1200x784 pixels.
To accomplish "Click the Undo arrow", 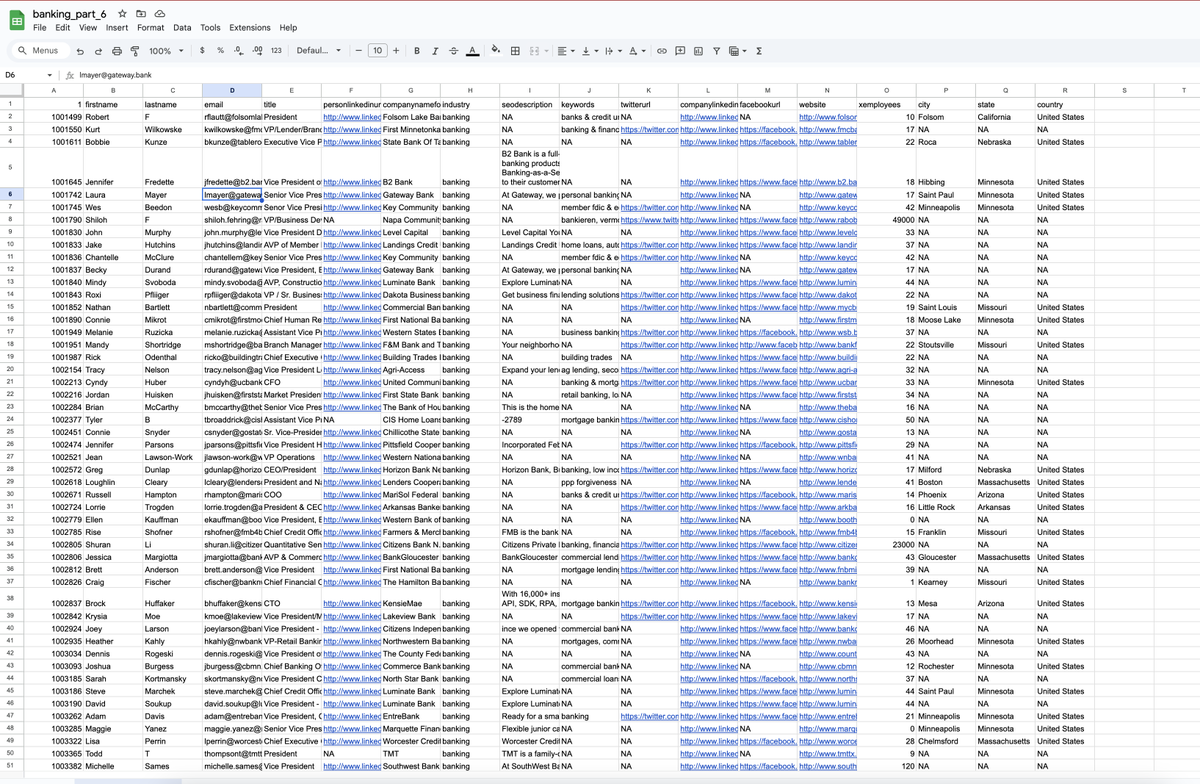I will pos(80,51).
